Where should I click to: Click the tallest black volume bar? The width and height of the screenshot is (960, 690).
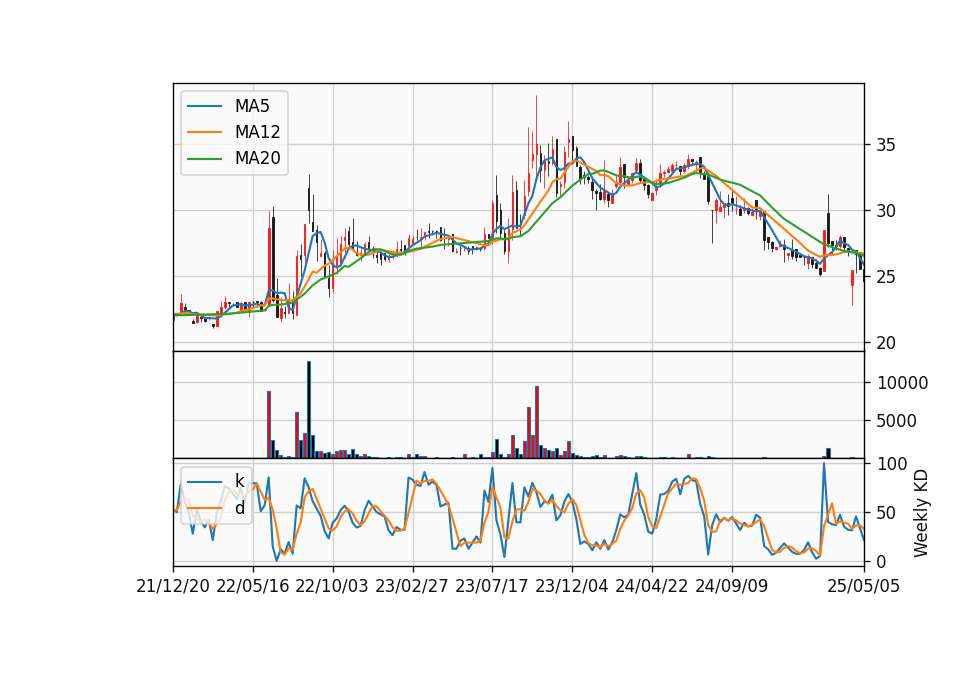[x=309, y=410]
